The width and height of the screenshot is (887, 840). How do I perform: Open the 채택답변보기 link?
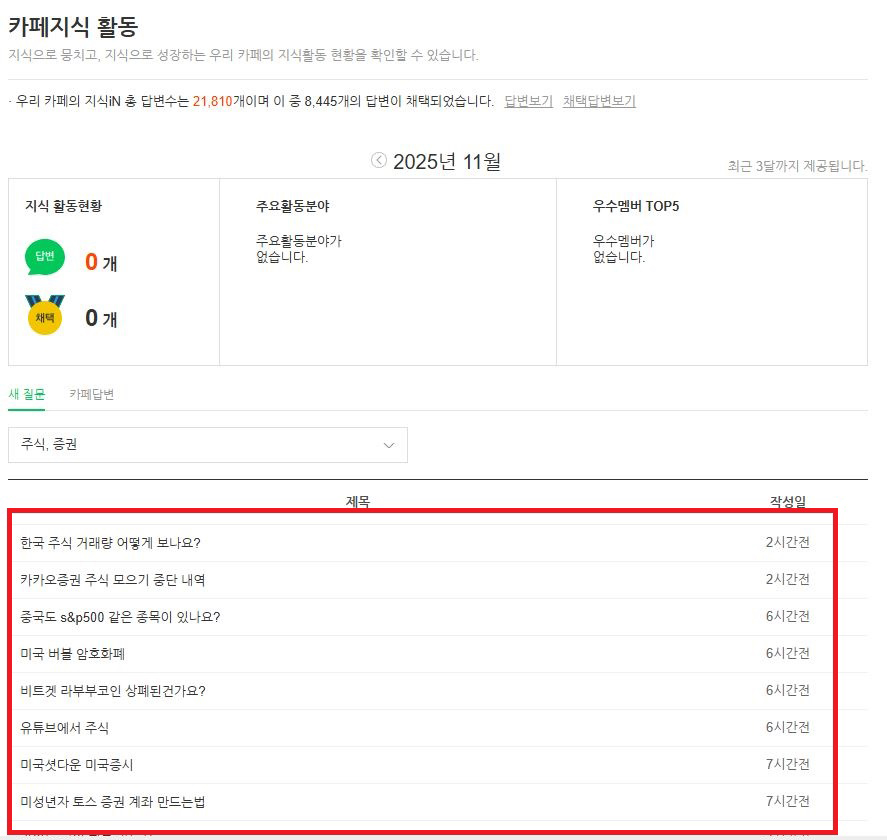click(599, 101)
